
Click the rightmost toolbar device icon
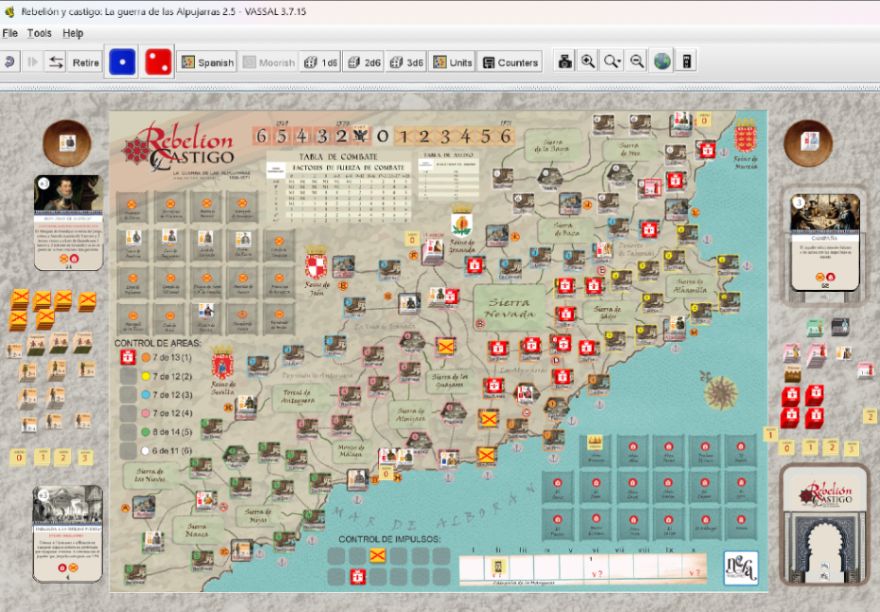(x=686, y=61)
